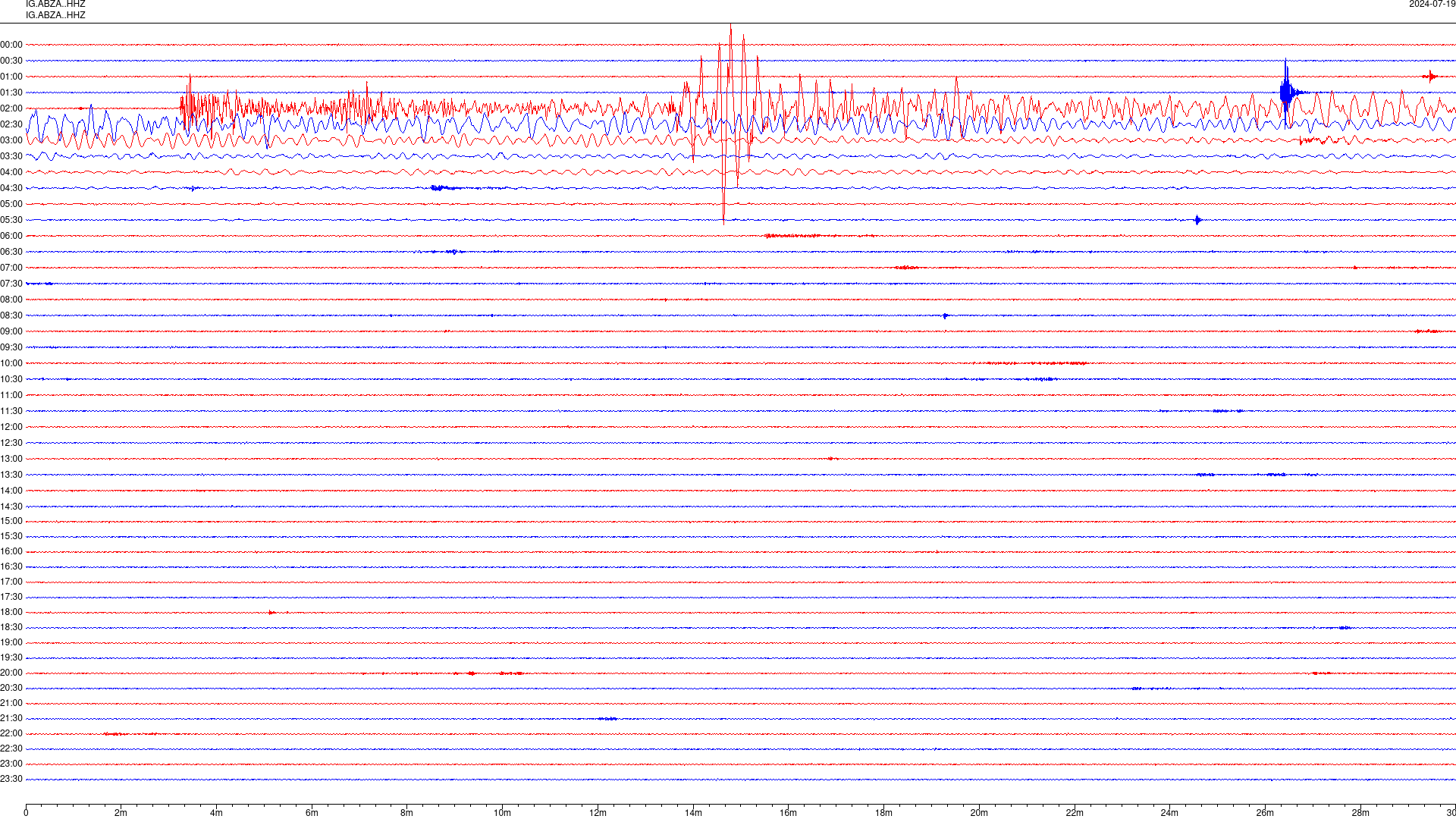The width and height of the screenshot is (1456, 819).
Task: Select the 03:30 row label
Action: (x=11, y=156)
